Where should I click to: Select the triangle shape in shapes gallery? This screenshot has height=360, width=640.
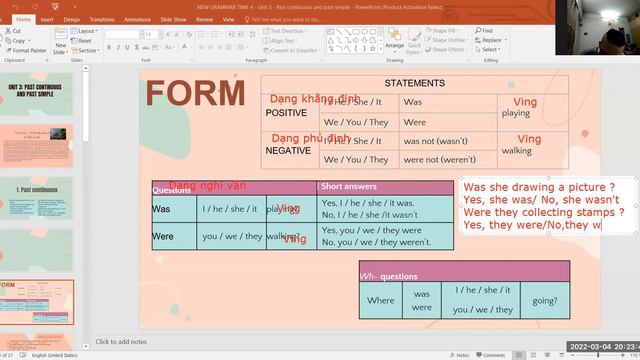(x=331, y=40)
